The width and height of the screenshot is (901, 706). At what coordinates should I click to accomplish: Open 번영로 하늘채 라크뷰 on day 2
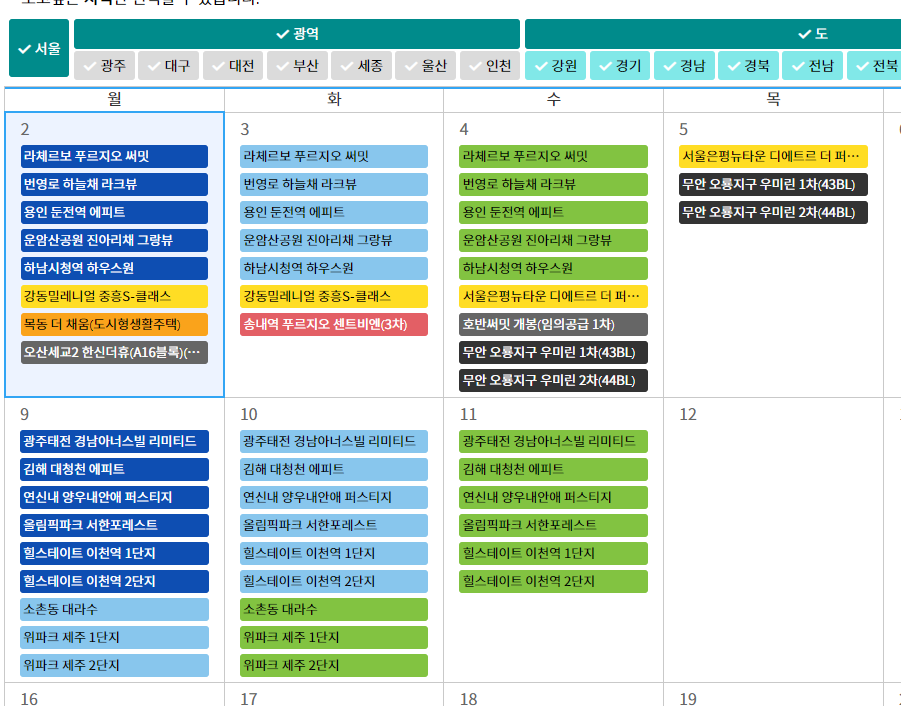(x=114, y=184)
